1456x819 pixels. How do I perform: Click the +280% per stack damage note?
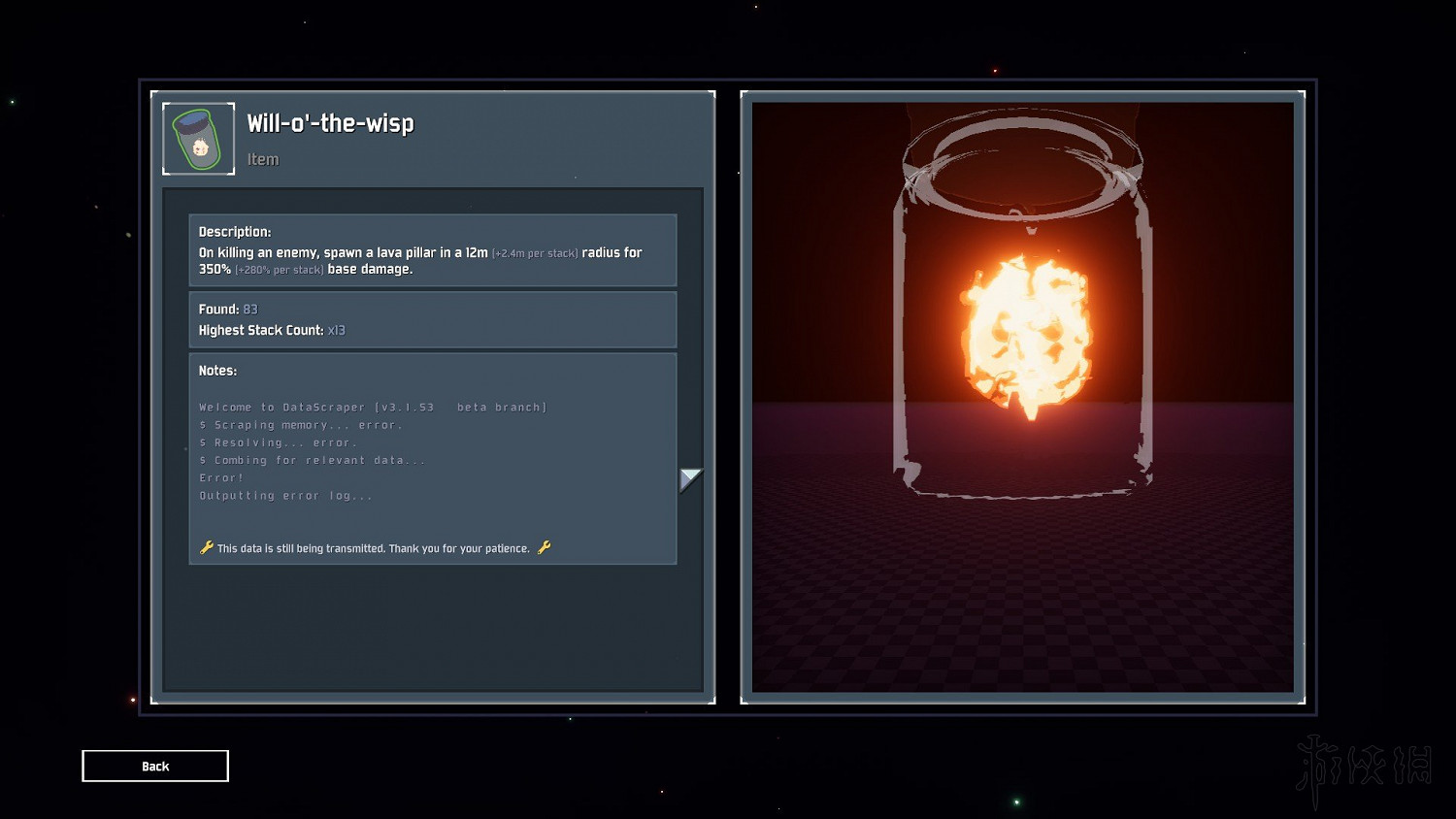[279, 270]
